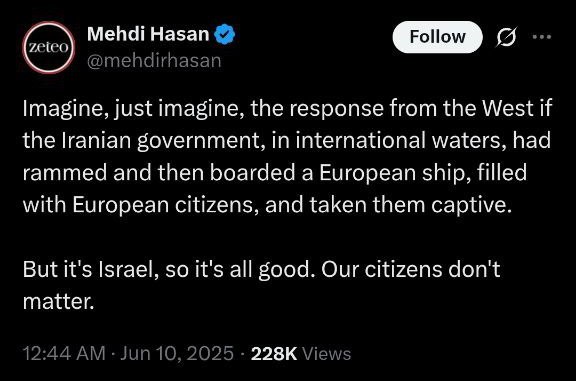View the 228K Views count
Viewport: 576px width, 381px height.
coord(301,353)
